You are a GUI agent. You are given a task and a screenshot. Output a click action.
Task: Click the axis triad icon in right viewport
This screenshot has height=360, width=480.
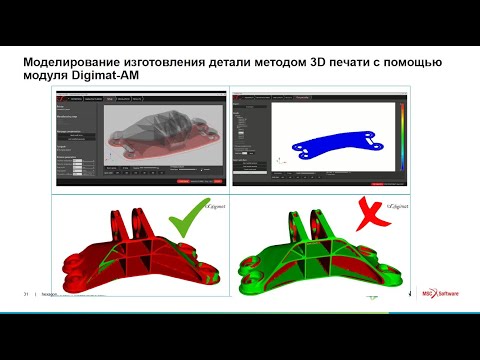pos(281,161)
